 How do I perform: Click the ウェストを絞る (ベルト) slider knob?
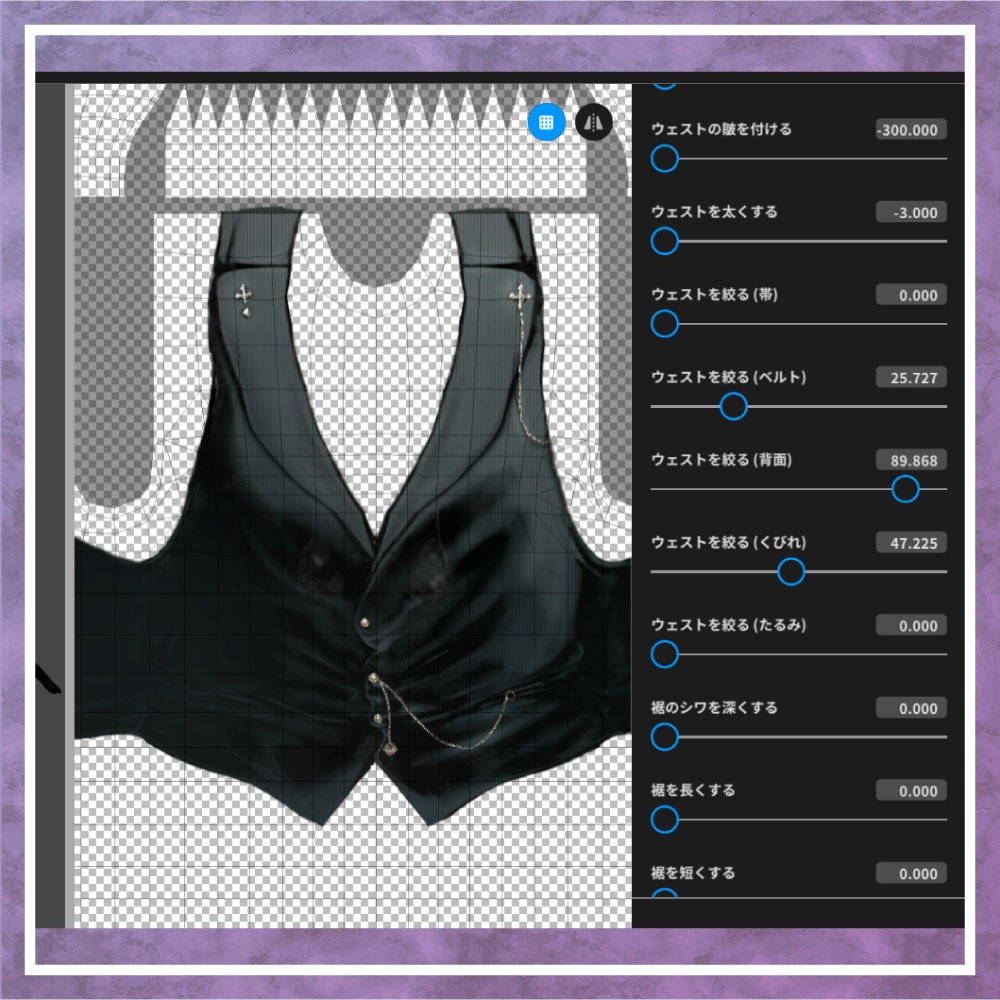(733, 407)
